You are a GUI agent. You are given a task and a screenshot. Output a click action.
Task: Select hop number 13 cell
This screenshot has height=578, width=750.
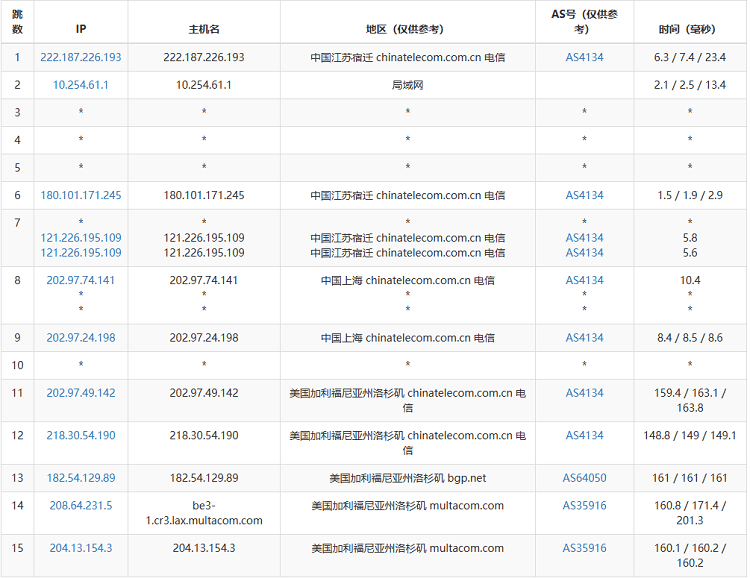coord(17,478)
